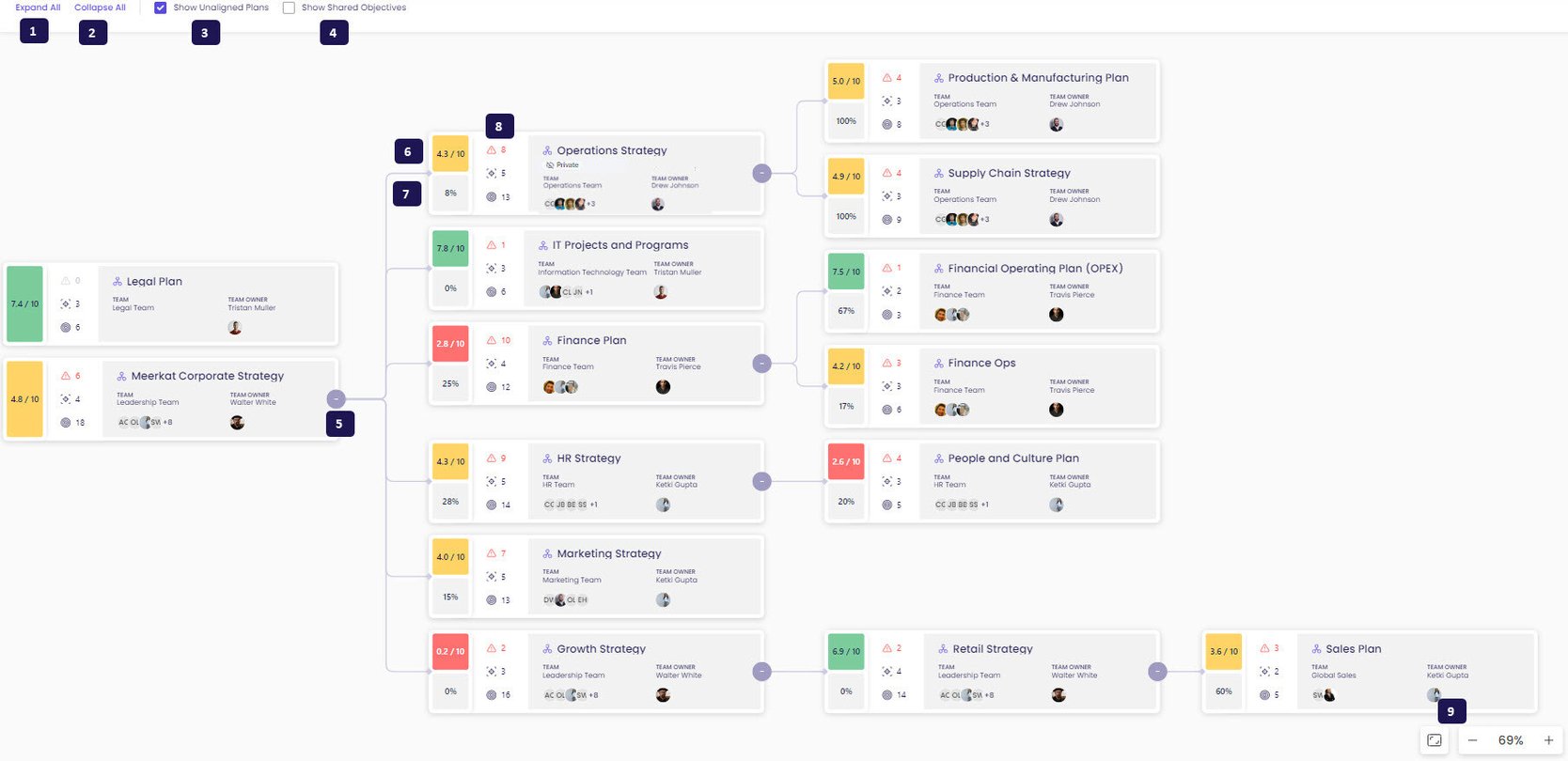
Task: Click Expand All link
Action: point(38,8)
